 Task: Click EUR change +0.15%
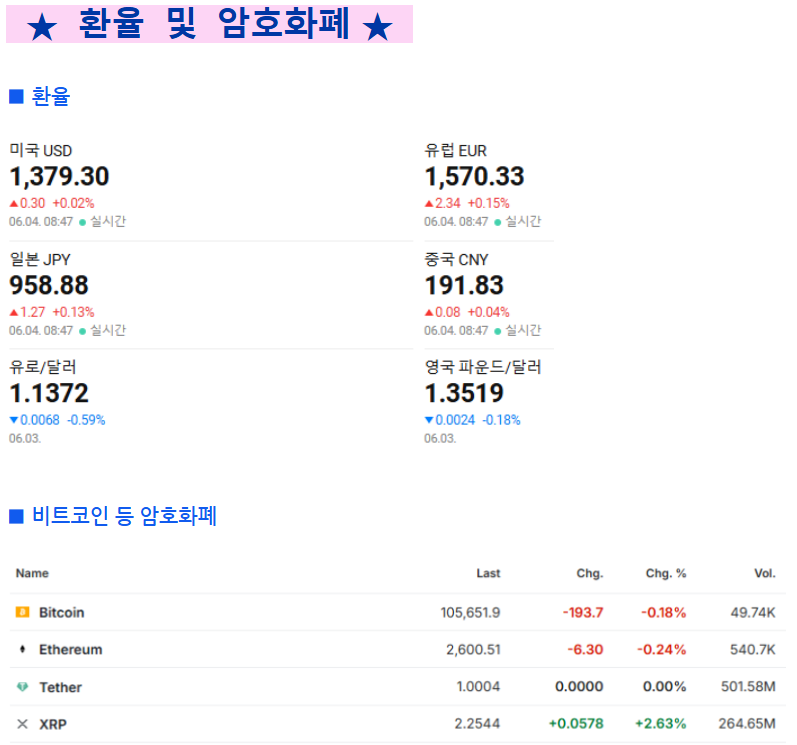point(488,203)
